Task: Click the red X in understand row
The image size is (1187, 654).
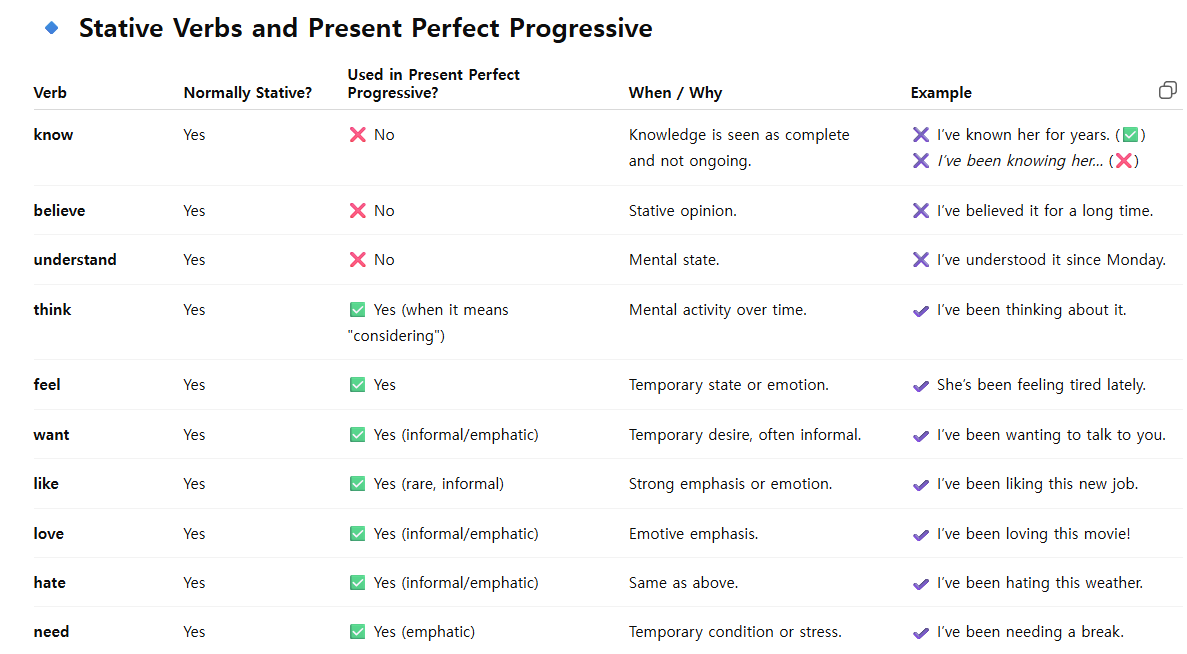Action: (357, 260)
